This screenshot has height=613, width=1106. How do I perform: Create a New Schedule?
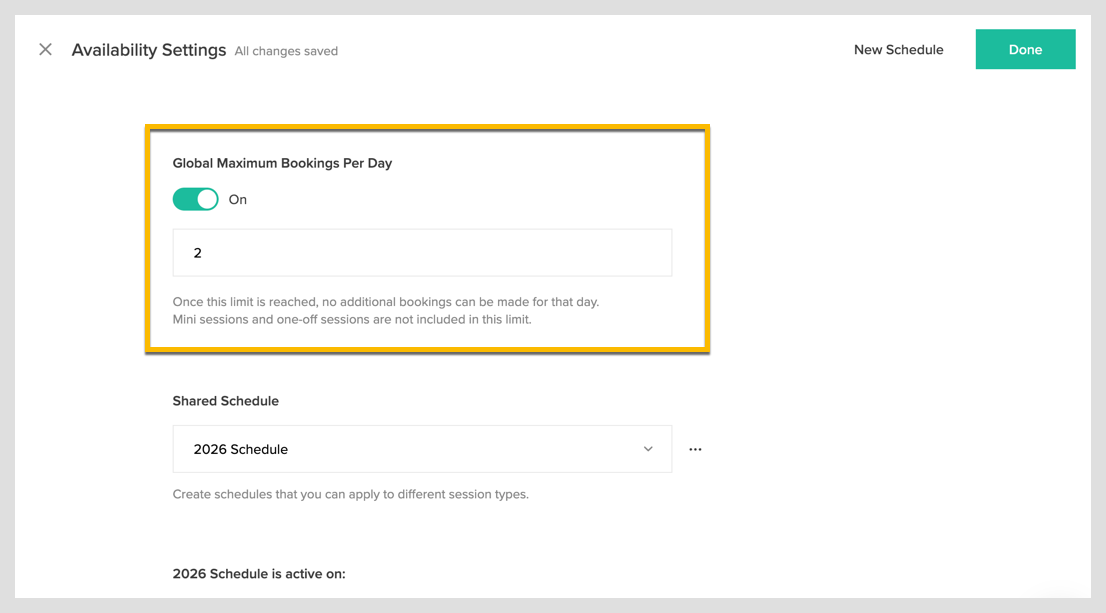(x=898, y=50)
